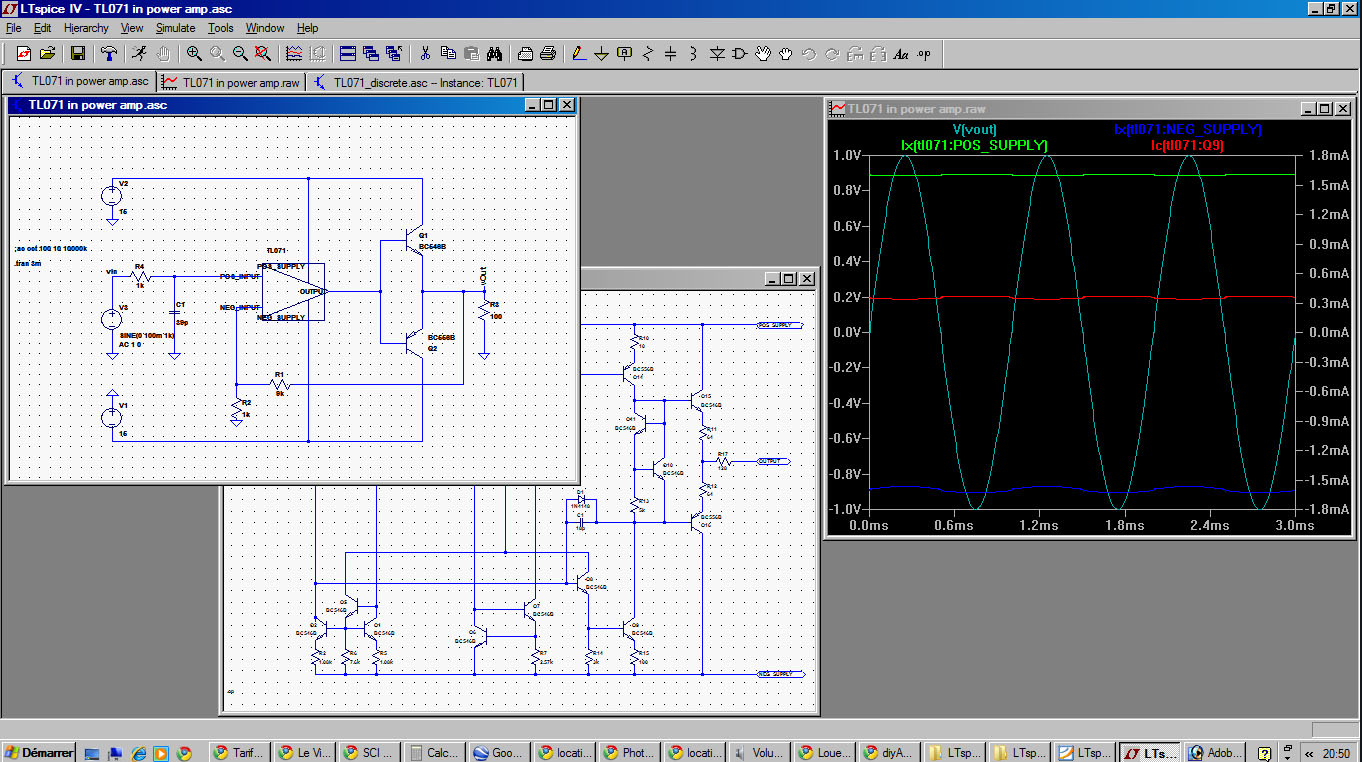The height and width of the screenshot is (762, 1362).
Task: Open the Component AND-gate icon
Action: (x=740, y=53)
